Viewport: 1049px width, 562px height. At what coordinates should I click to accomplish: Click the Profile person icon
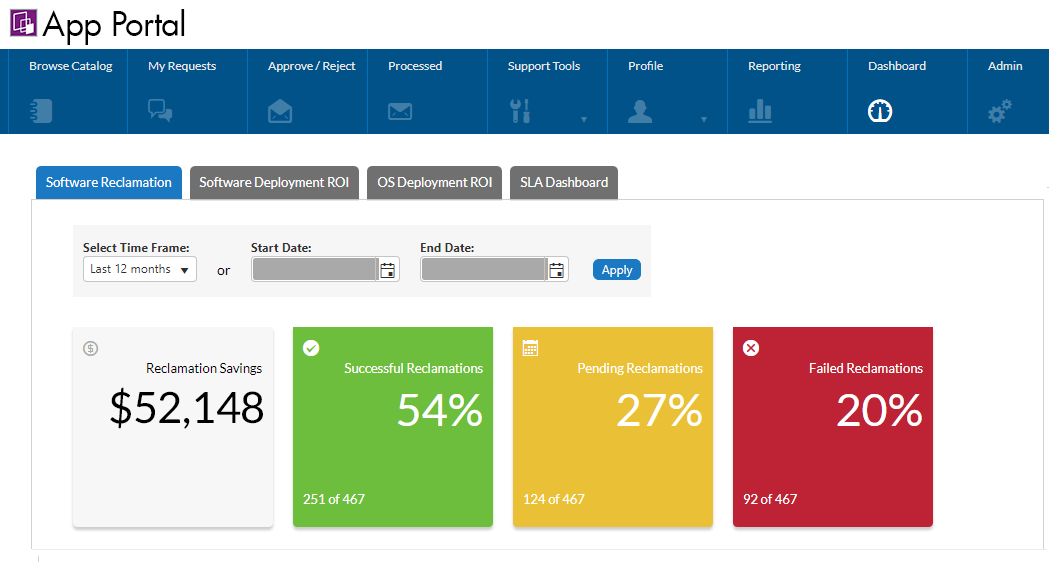(x=640, y=111)
